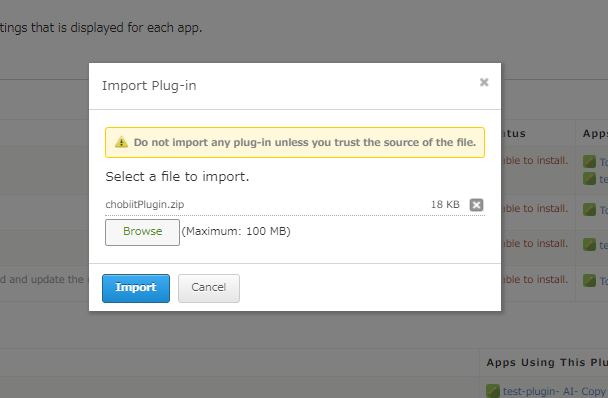Click the Apps Using This Plug-in header

547,362
